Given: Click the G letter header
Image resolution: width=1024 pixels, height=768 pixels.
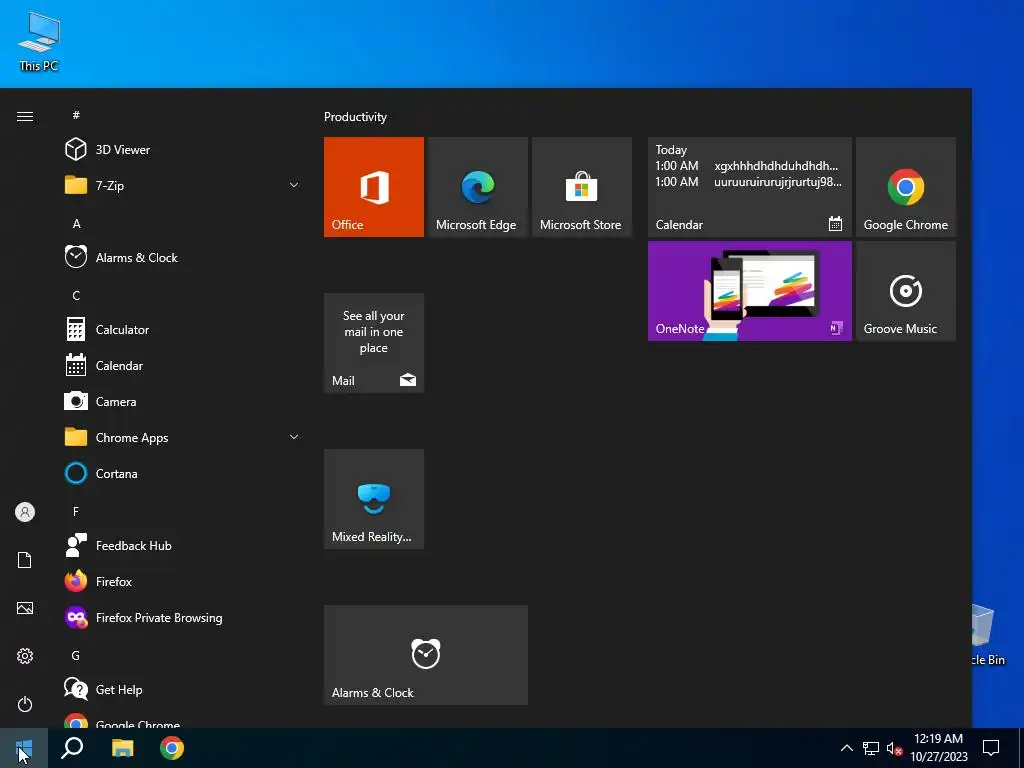Looking at the screenshot, I should [x=76, y=656].
